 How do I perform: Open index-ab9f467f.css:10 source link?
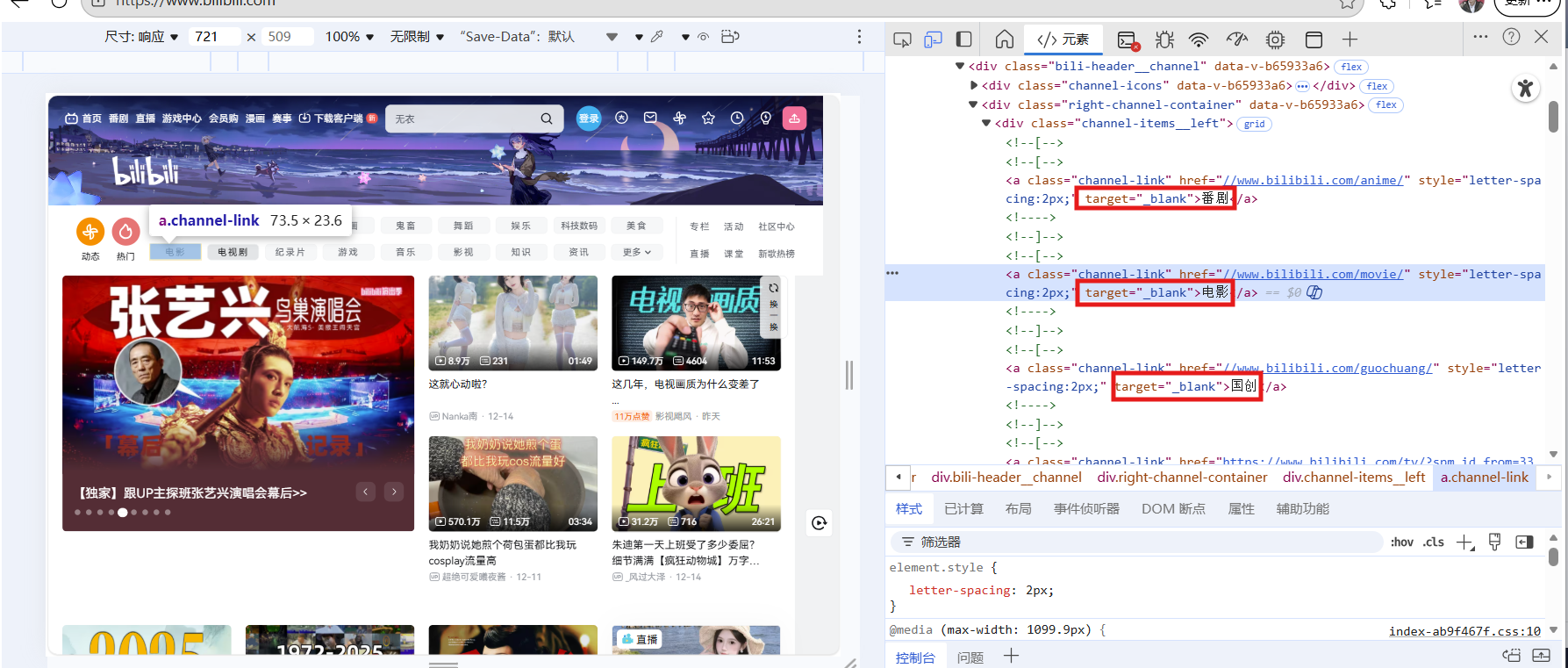[1464, 631]
